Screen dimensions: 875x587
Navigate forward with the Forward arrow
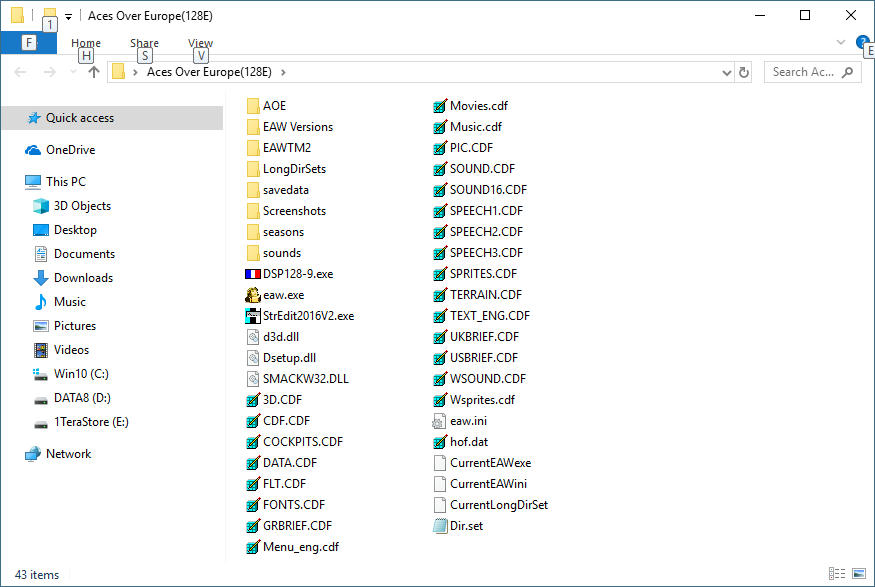point(50,72)
